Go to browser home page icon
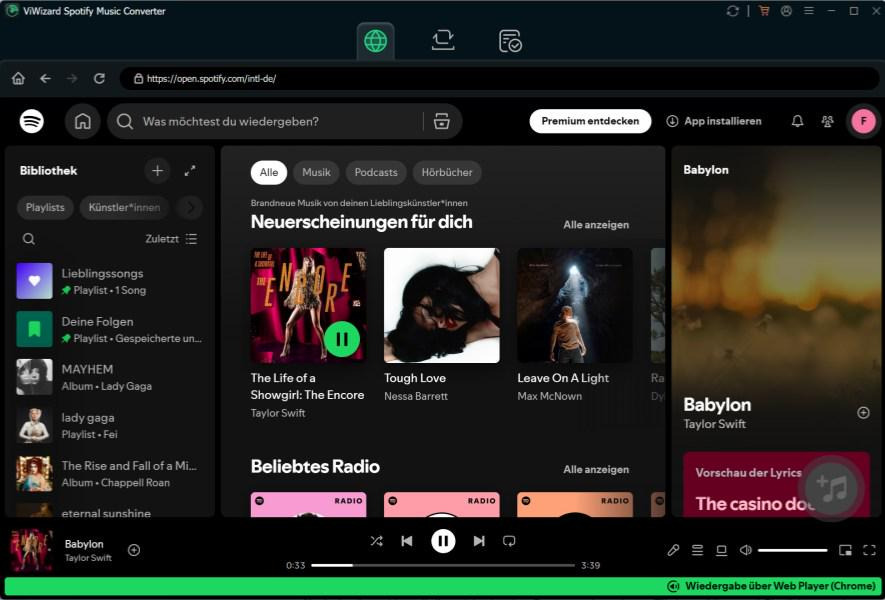The width and height of the screenshot is (885, 600). [x=19, y=78]
